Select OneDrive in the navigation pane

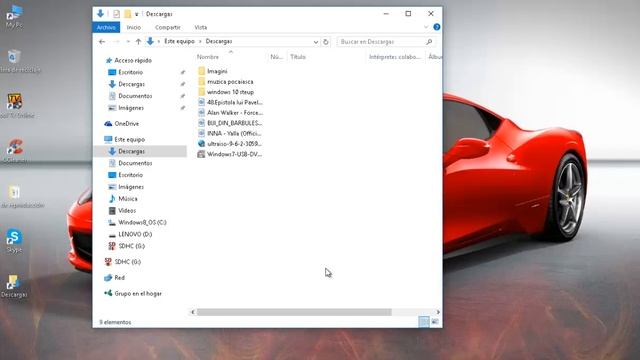click(127, 124)
